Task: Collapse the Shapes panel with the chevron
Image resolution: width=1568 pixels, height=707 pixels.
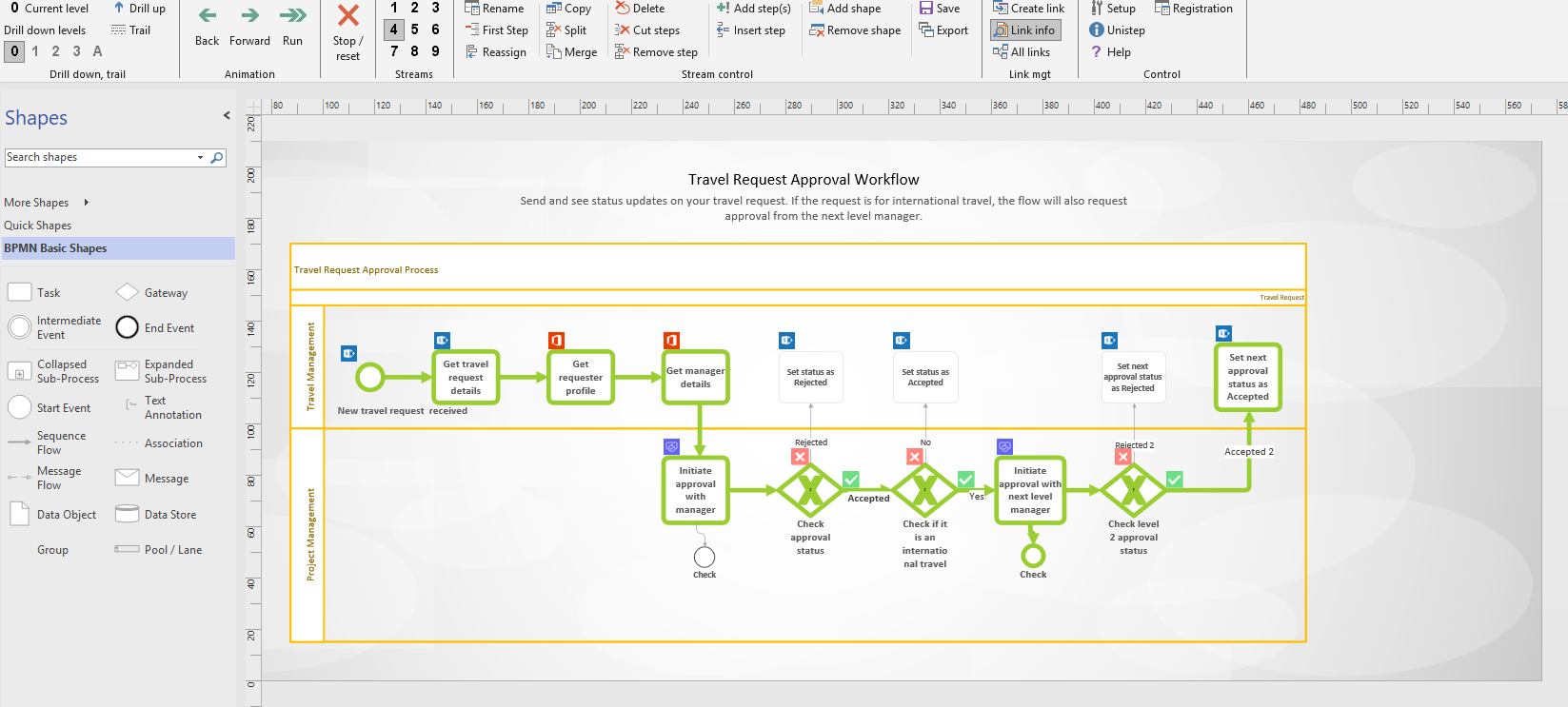Action: 227,116
